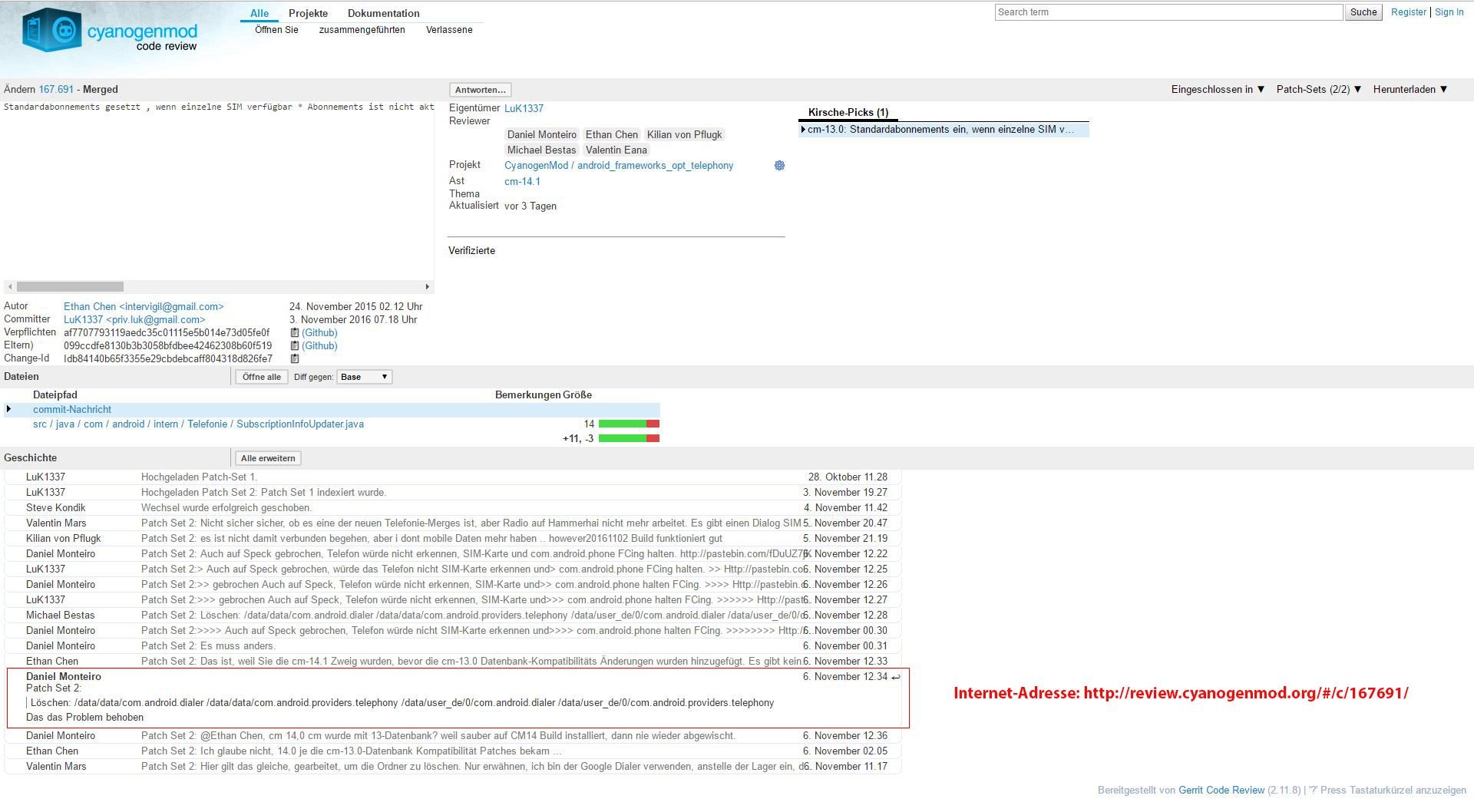Open the Projekte menu
The height and width of the screenshot is (812, 1474).
pos(308,14)
